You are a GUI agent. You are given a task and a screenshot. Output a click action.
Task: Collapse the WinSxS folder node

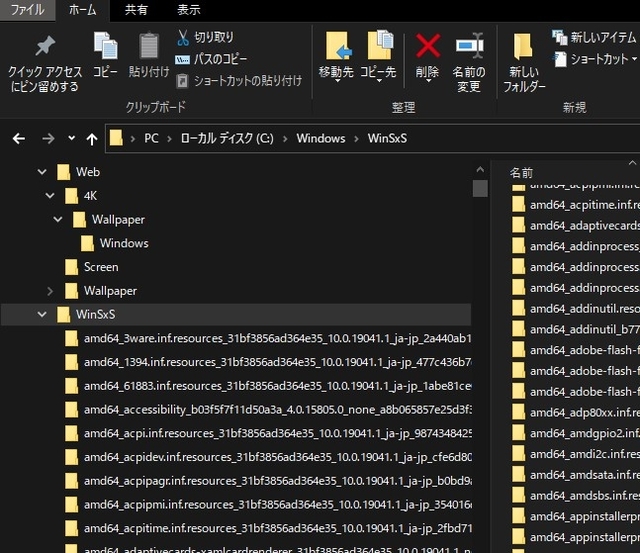(42, 314)
